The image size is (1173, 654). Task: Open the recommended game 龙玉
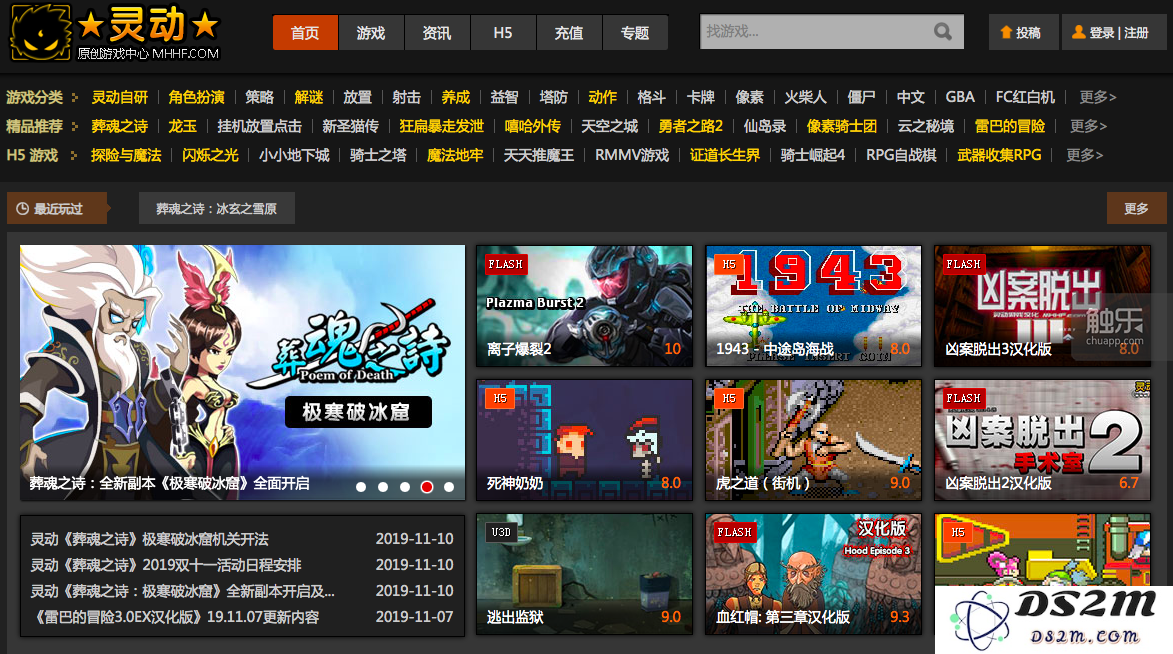[183, 126]
